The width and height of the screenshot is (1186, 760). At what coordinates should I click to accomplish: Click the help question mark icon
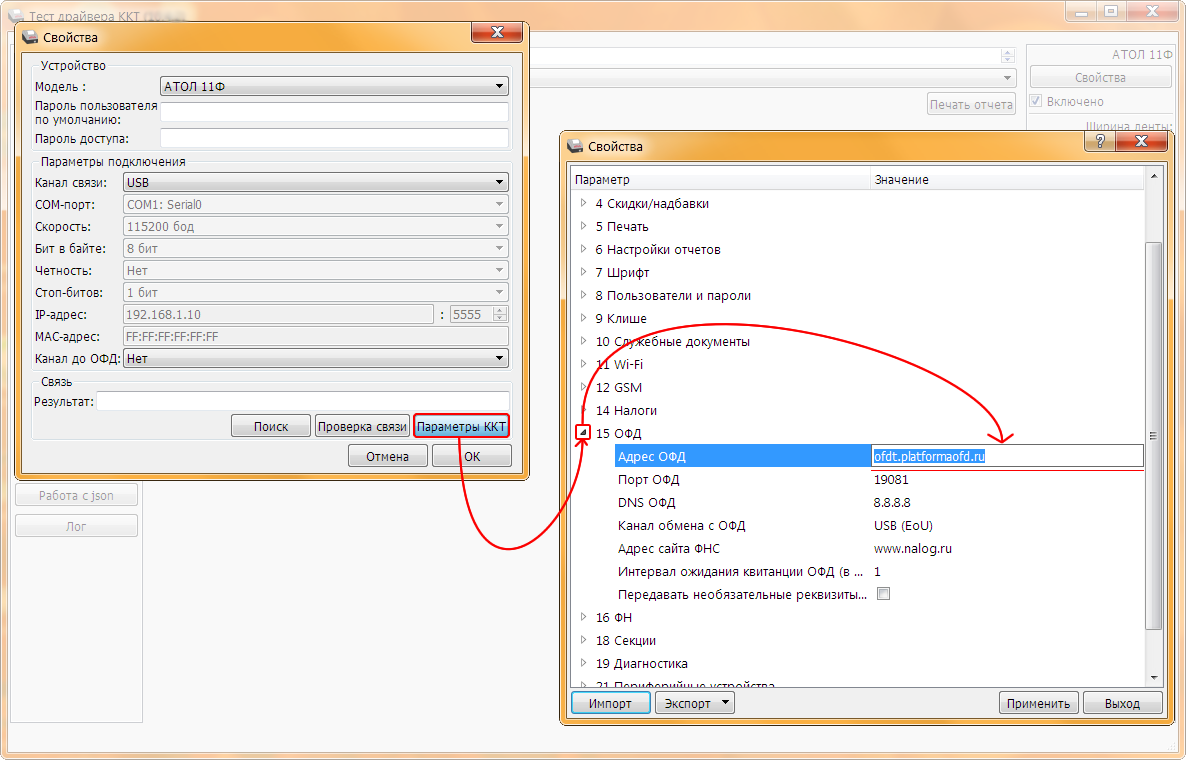[x=1099, y=144]
